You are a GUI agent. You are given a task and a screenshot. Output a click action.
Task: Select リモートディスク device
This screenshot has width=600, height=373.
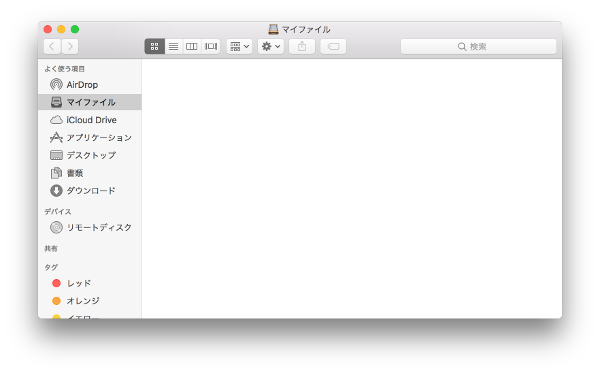tap(90, 227)
